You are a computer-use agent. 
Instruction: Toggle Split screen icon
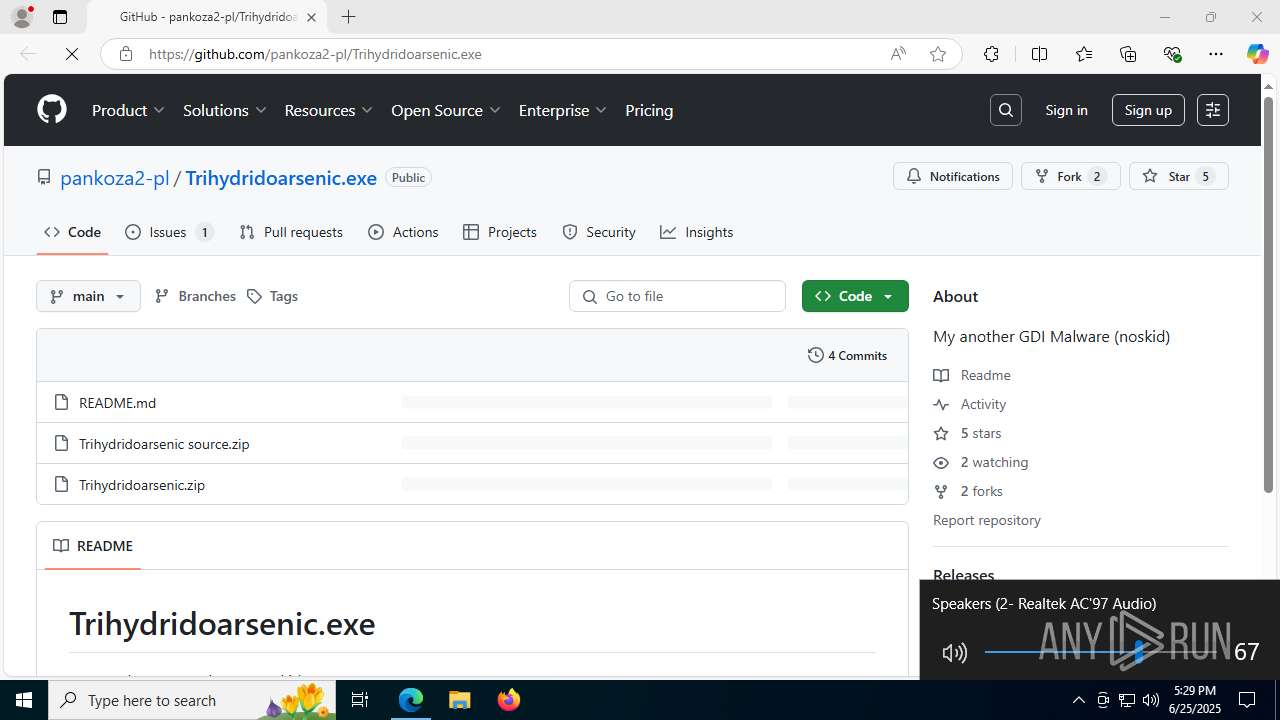pyautogui.click(x=1040, y=54)
